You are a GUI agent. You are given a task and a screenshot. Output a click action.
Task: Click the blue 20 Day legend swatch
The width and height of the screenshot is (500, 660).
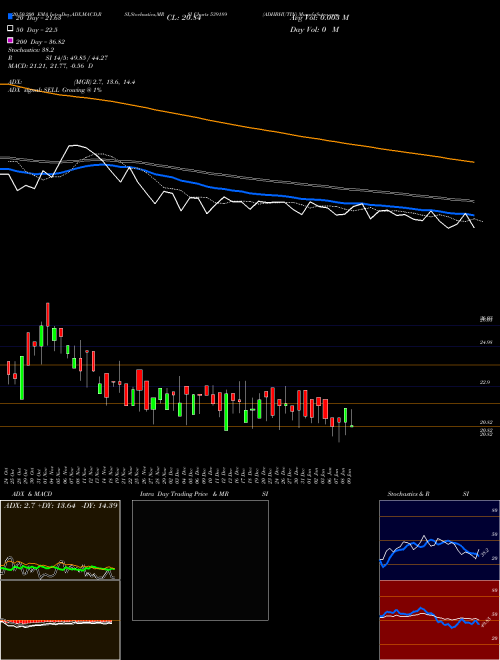[x=10, y=17]
